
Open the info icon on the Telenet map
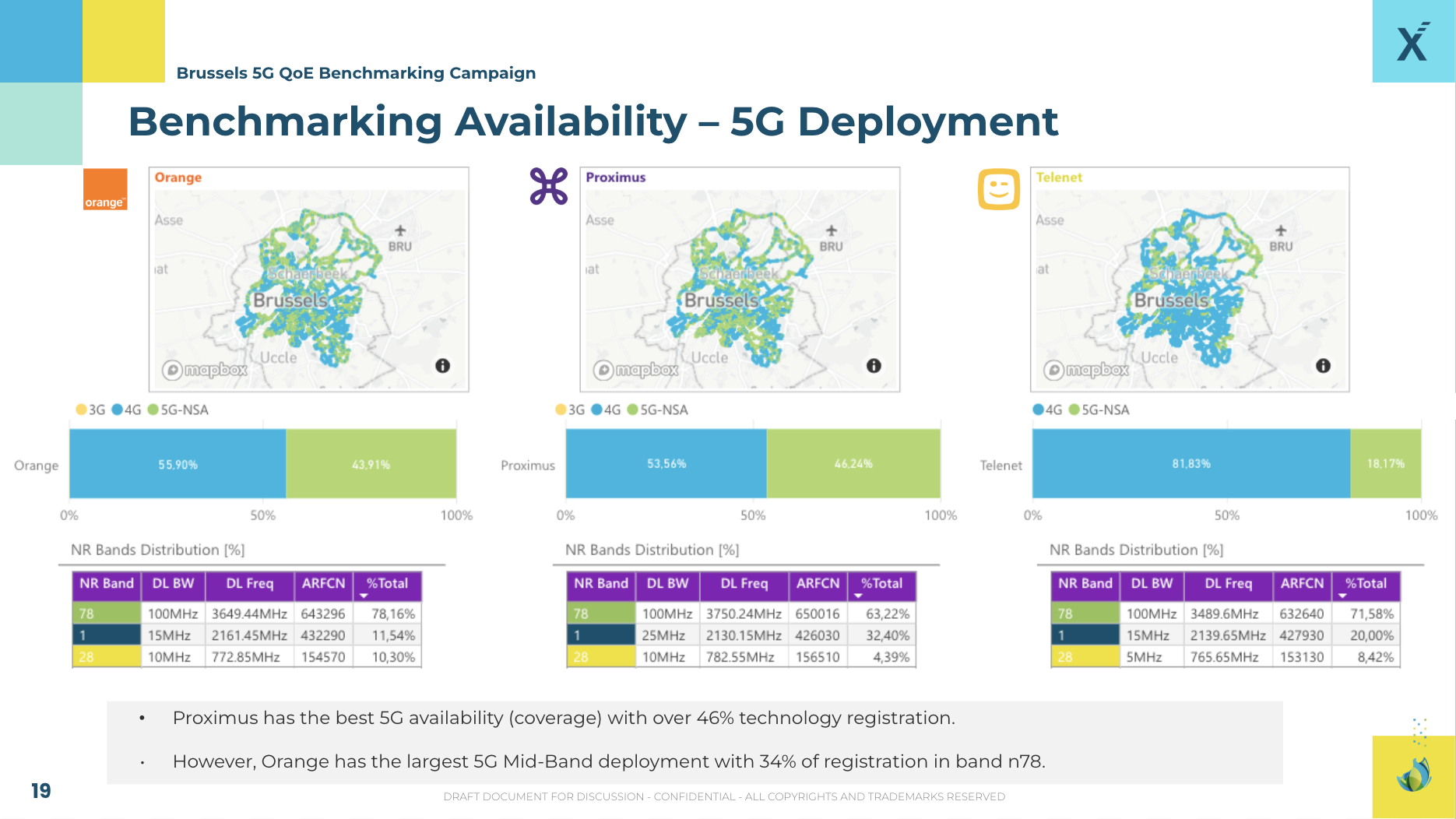click(x=1321, y=364)
